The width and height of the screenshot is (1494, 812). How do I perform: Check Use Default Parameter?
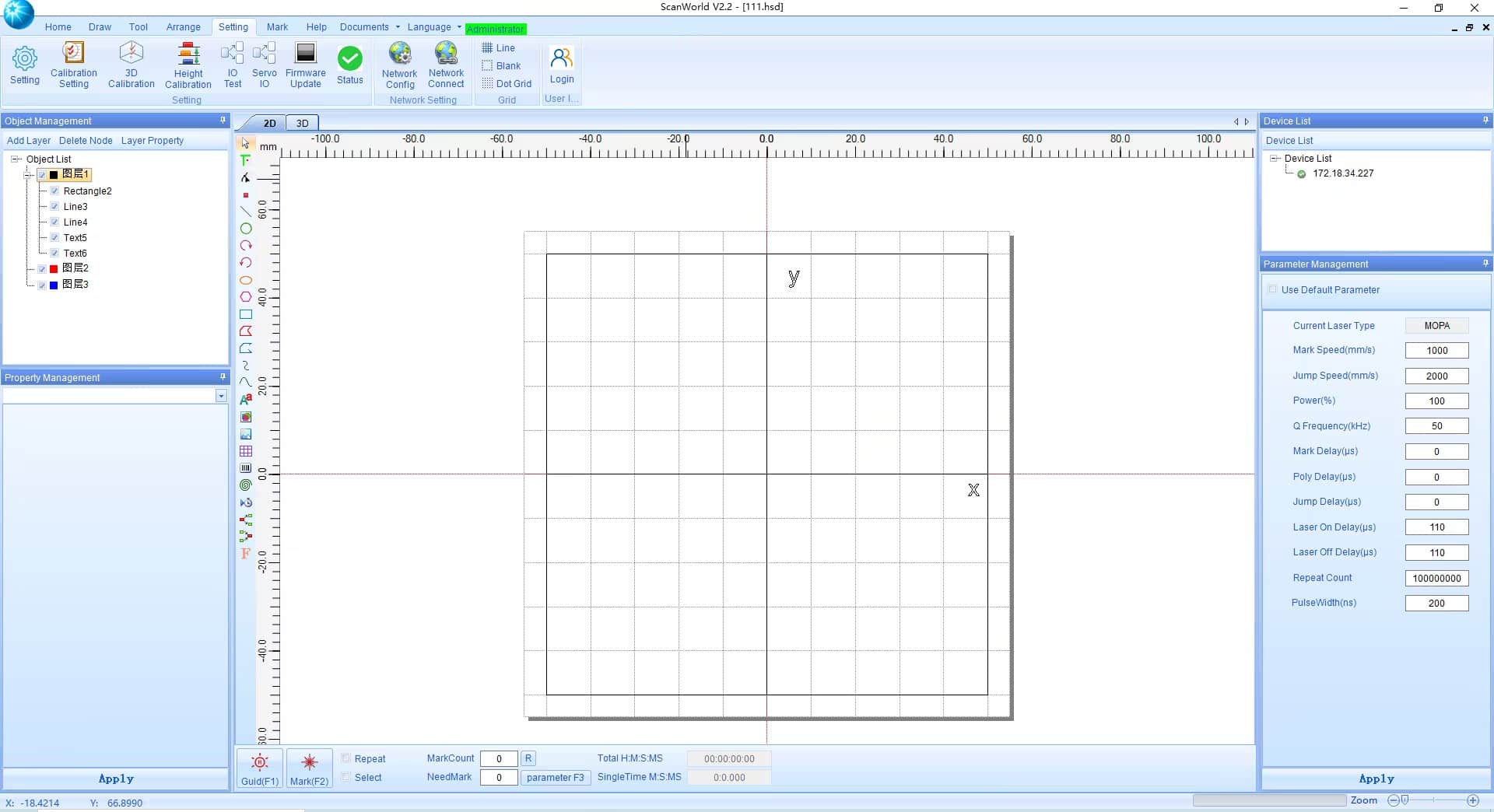(x=1273, y=289)
